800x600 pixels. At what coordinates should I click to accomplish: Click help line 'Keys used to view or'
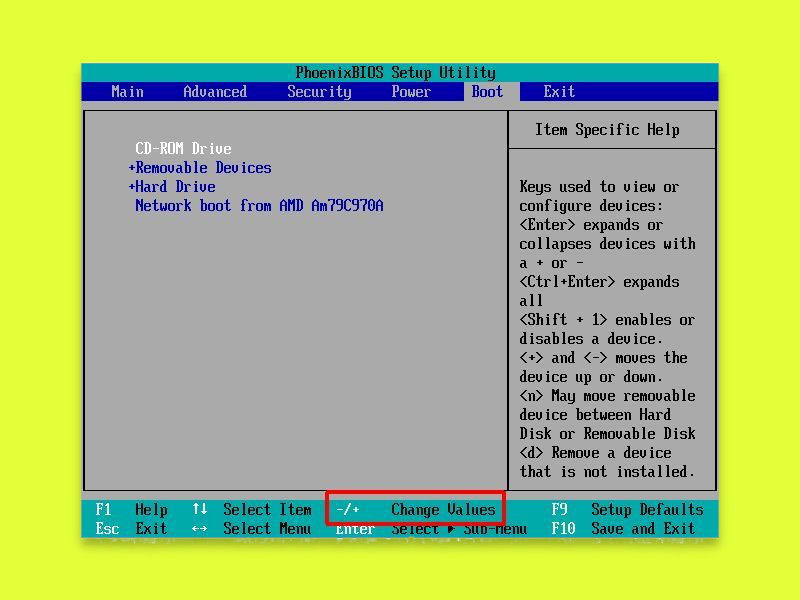click(x=599, y=187)
